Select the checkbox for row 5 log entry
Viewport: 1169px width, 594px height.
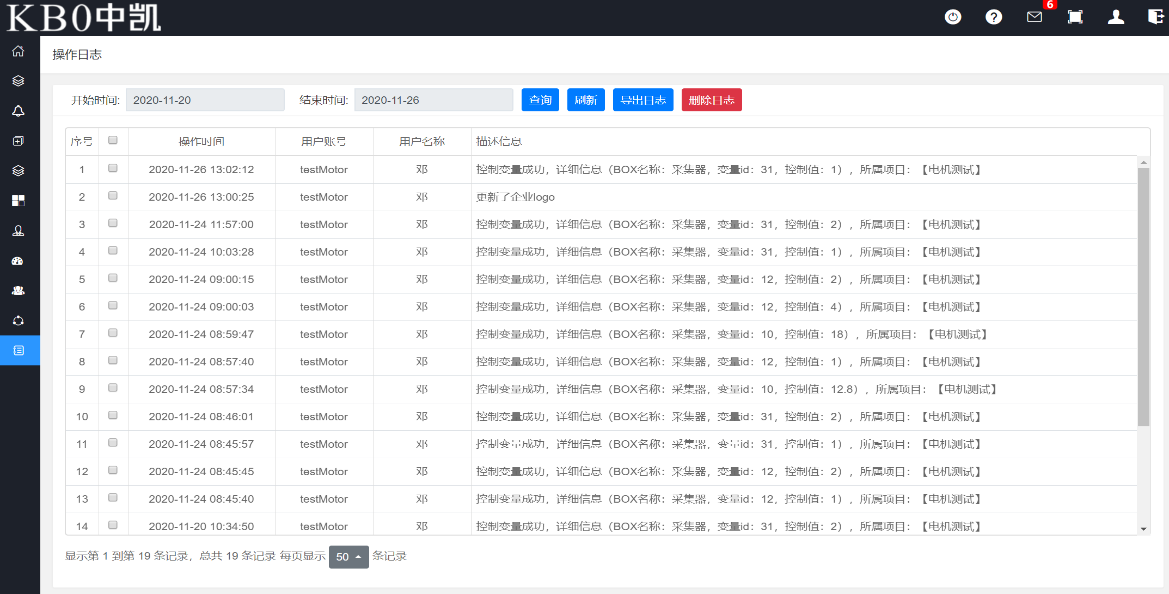[x=113, y=279]
